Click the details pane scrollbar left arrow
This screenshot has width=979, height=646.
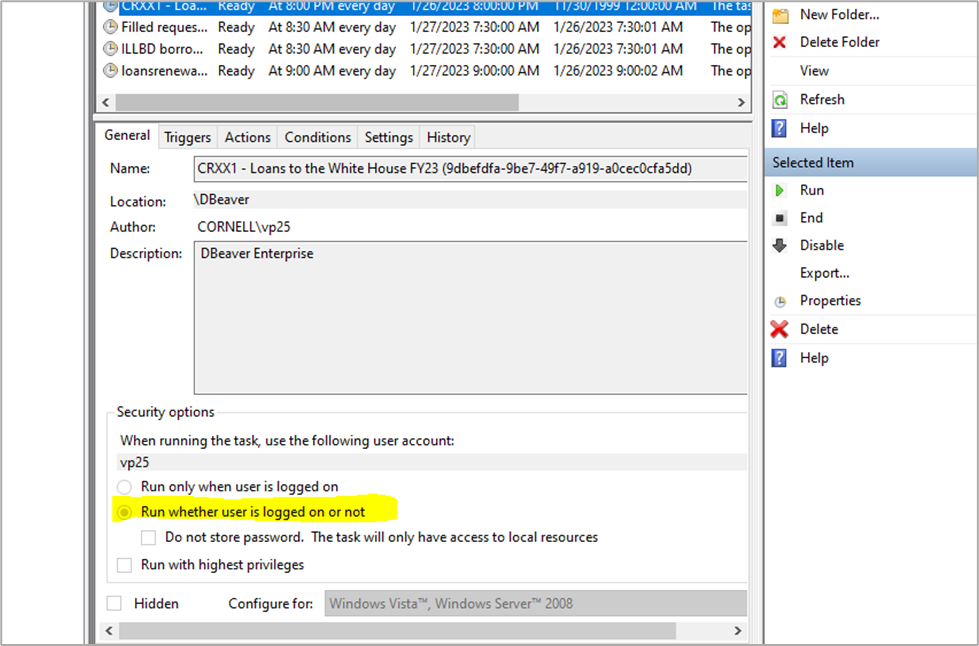(109, 631)
